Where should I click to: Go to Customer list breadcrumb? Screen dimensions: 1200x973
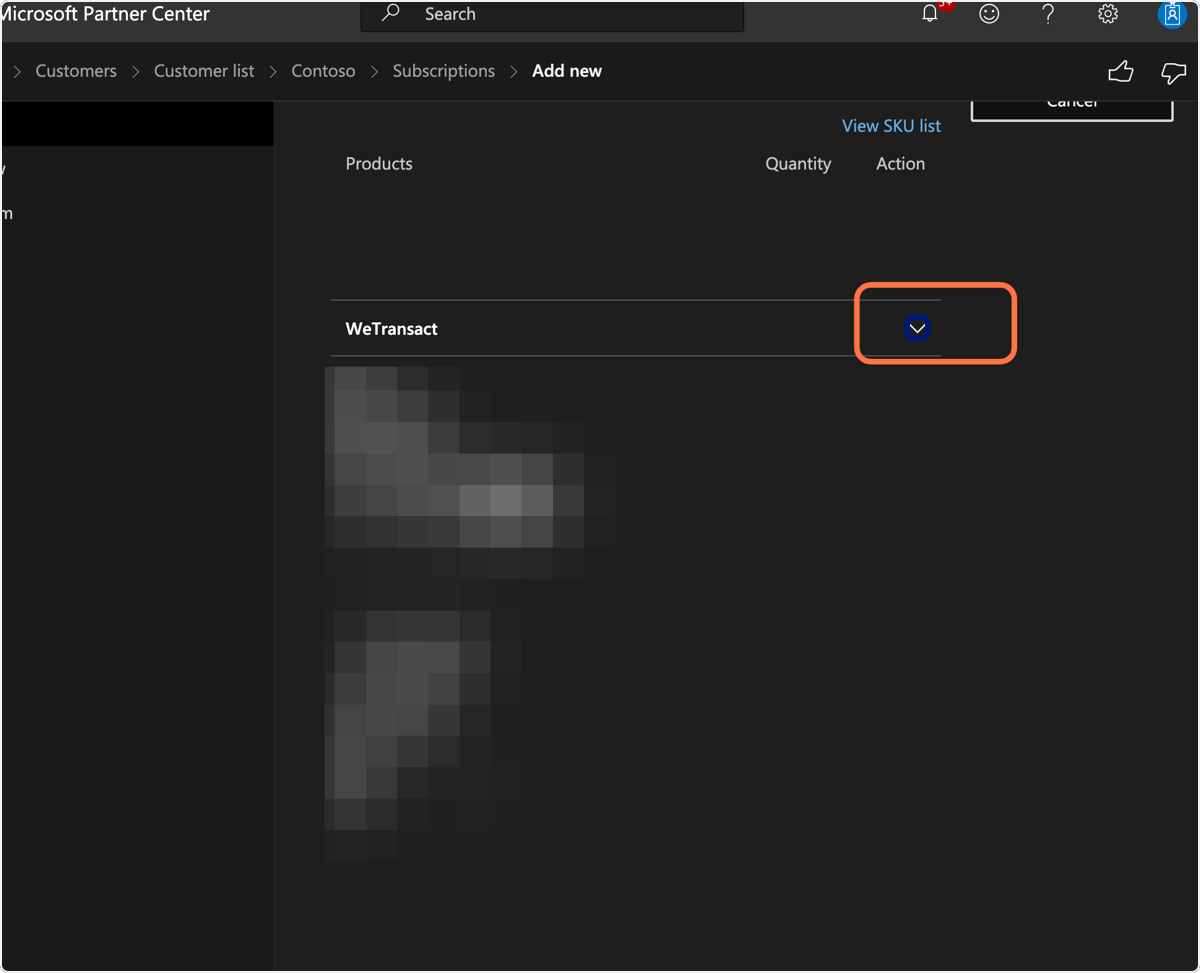click(x=204, y=71)
